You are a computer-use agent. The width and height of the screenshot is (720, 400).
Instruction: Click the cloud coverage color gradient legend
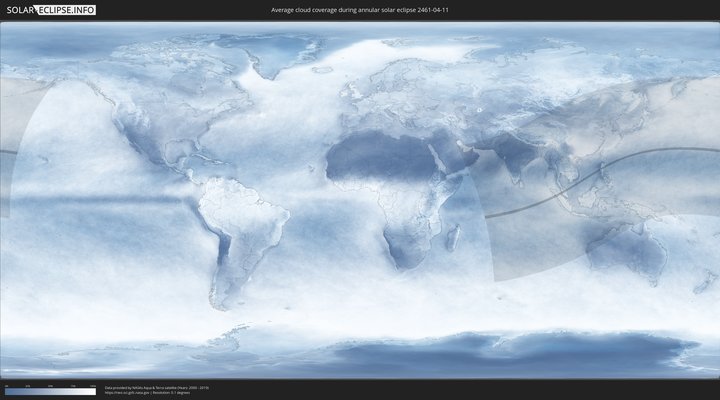[x=50, y=392]
